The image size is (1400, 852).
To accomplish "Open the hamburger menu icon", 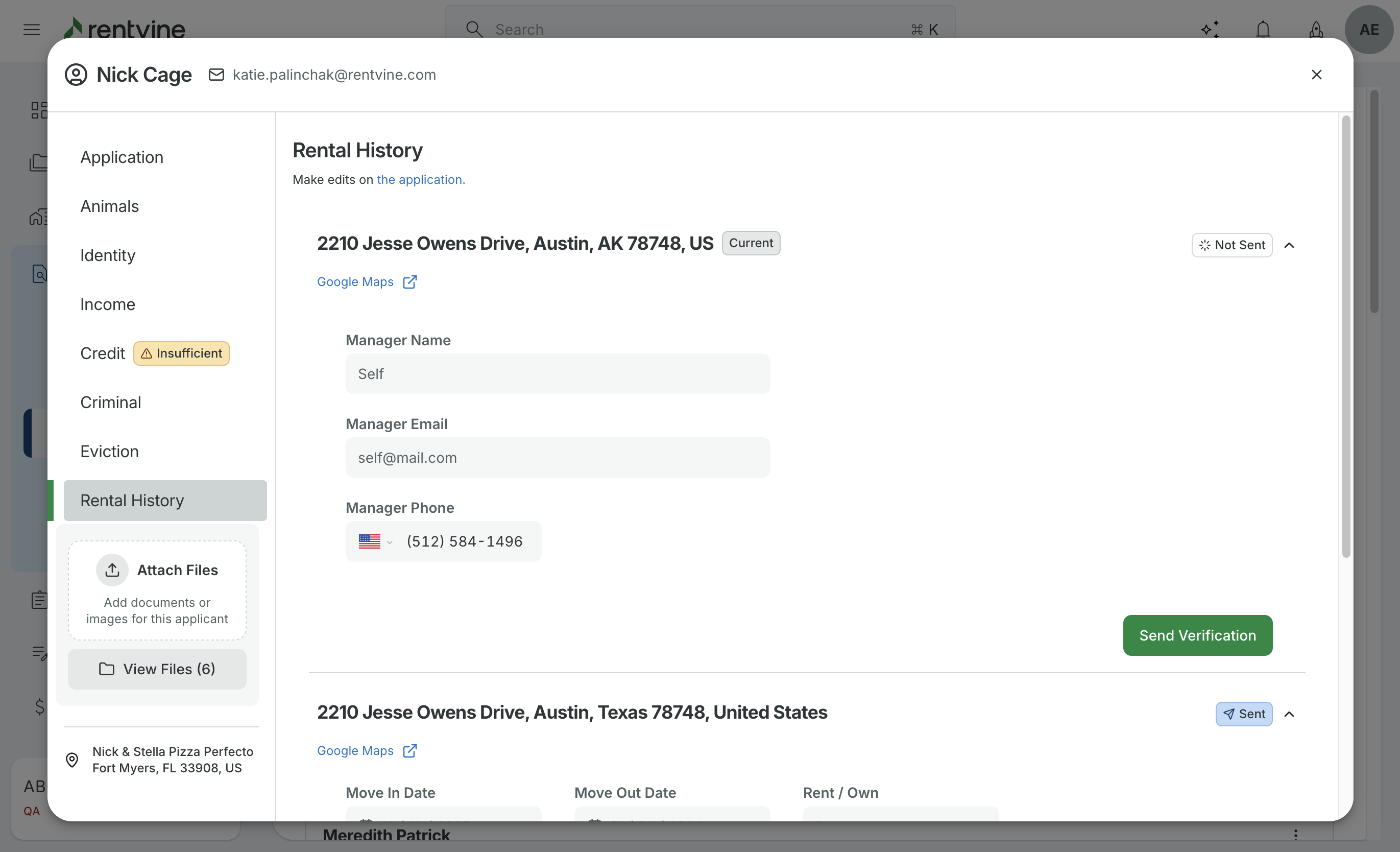I will click(x=32, y=29).
